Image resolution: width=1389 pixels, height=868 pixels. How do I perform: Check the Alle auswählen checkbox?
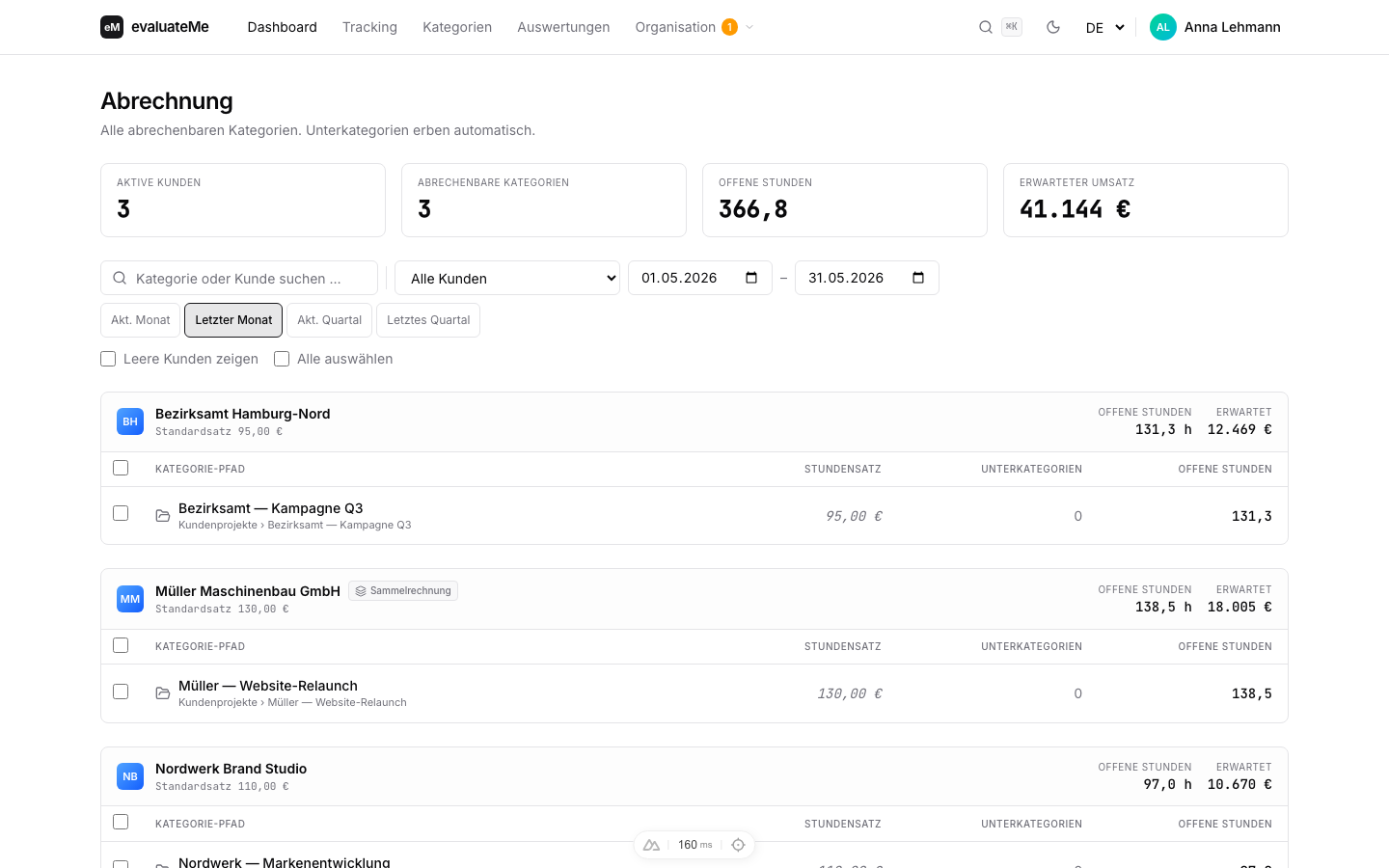click(x=282, y=359)
